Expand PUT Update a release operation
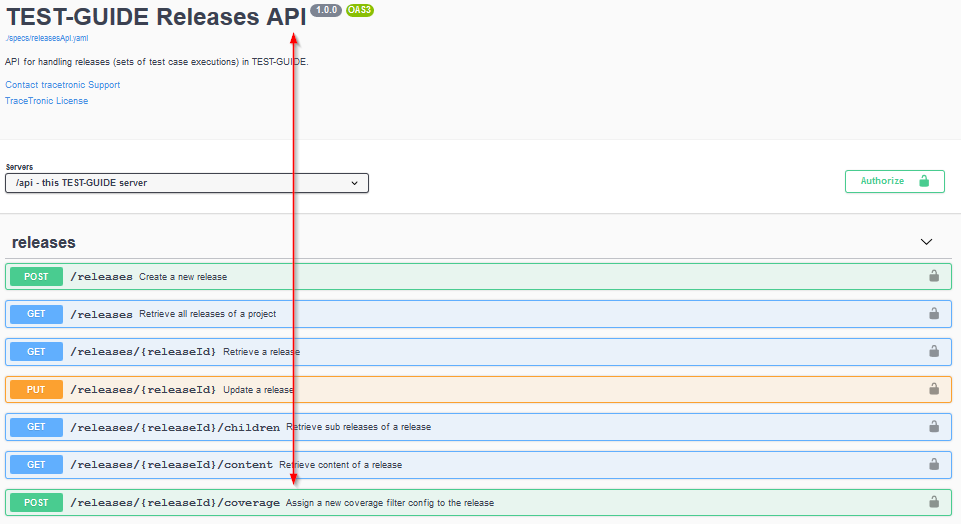The image size is (961, 524). [x=478, y=389]
